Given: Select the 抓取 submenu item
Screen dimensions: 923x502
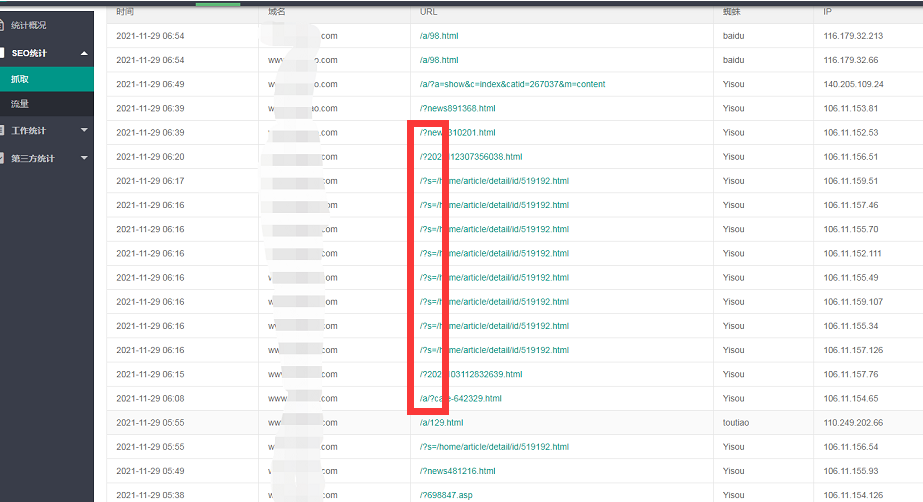Looking at the screenshot, I should (x=20, y=78).
